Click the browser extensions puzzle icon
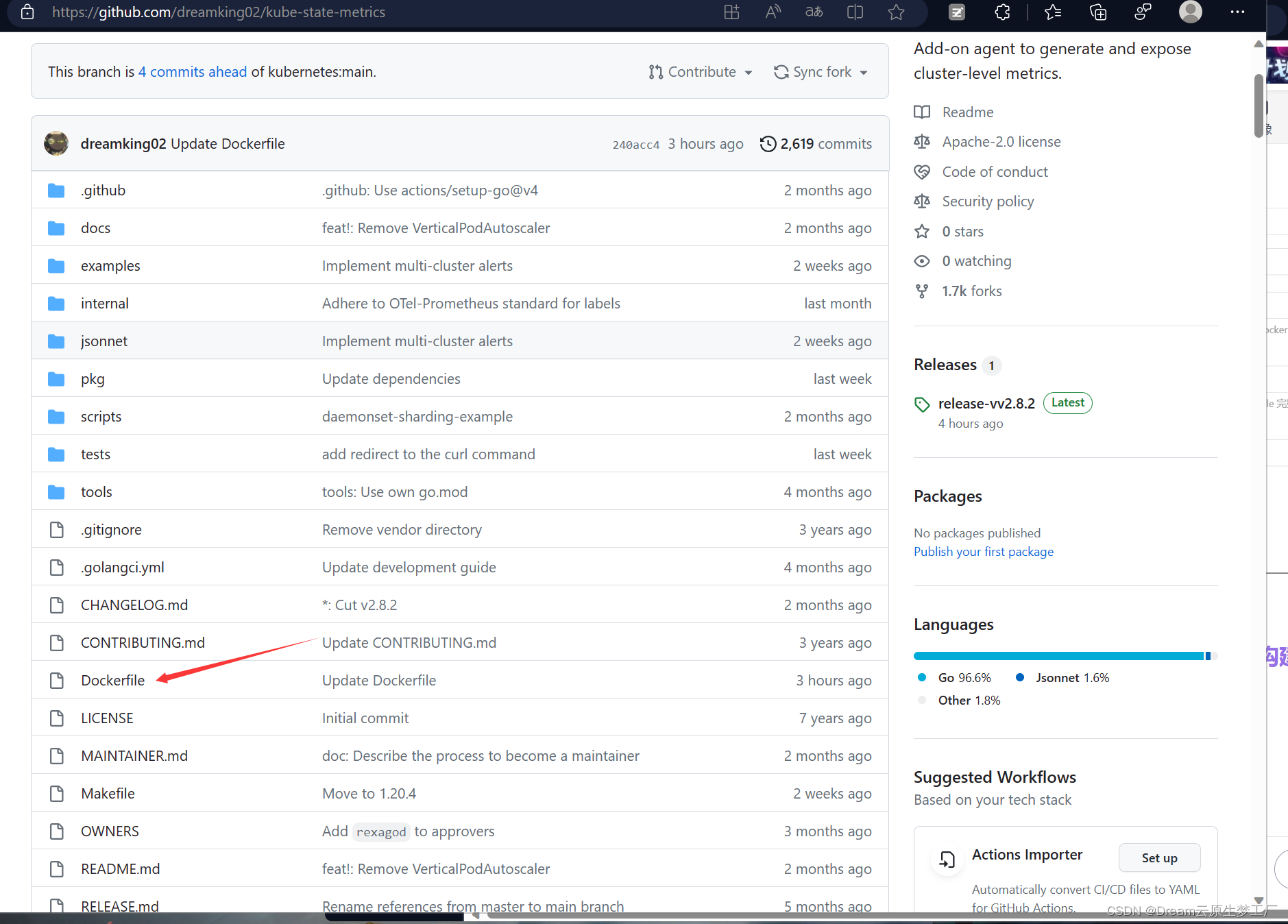This screenshot has width=1288, height=924. [1002, 12]
